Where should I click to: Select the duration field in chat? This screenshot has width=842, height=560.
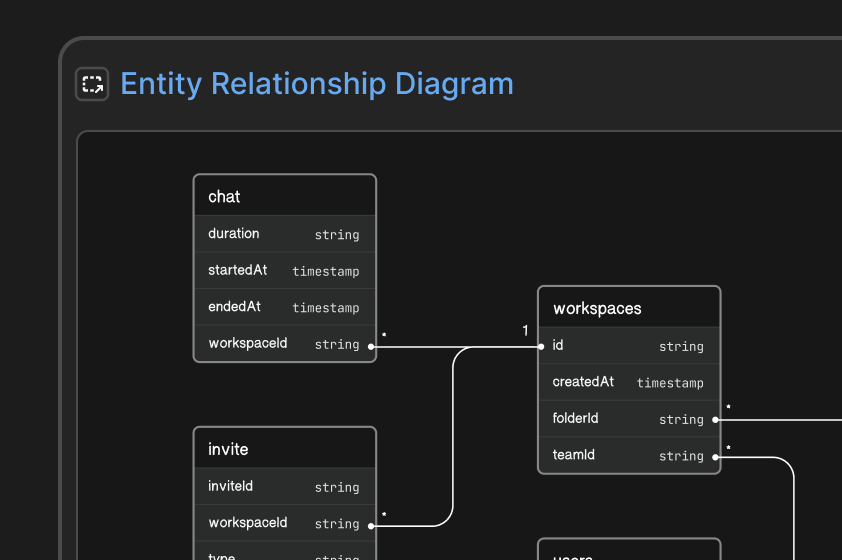click(285, 234)
